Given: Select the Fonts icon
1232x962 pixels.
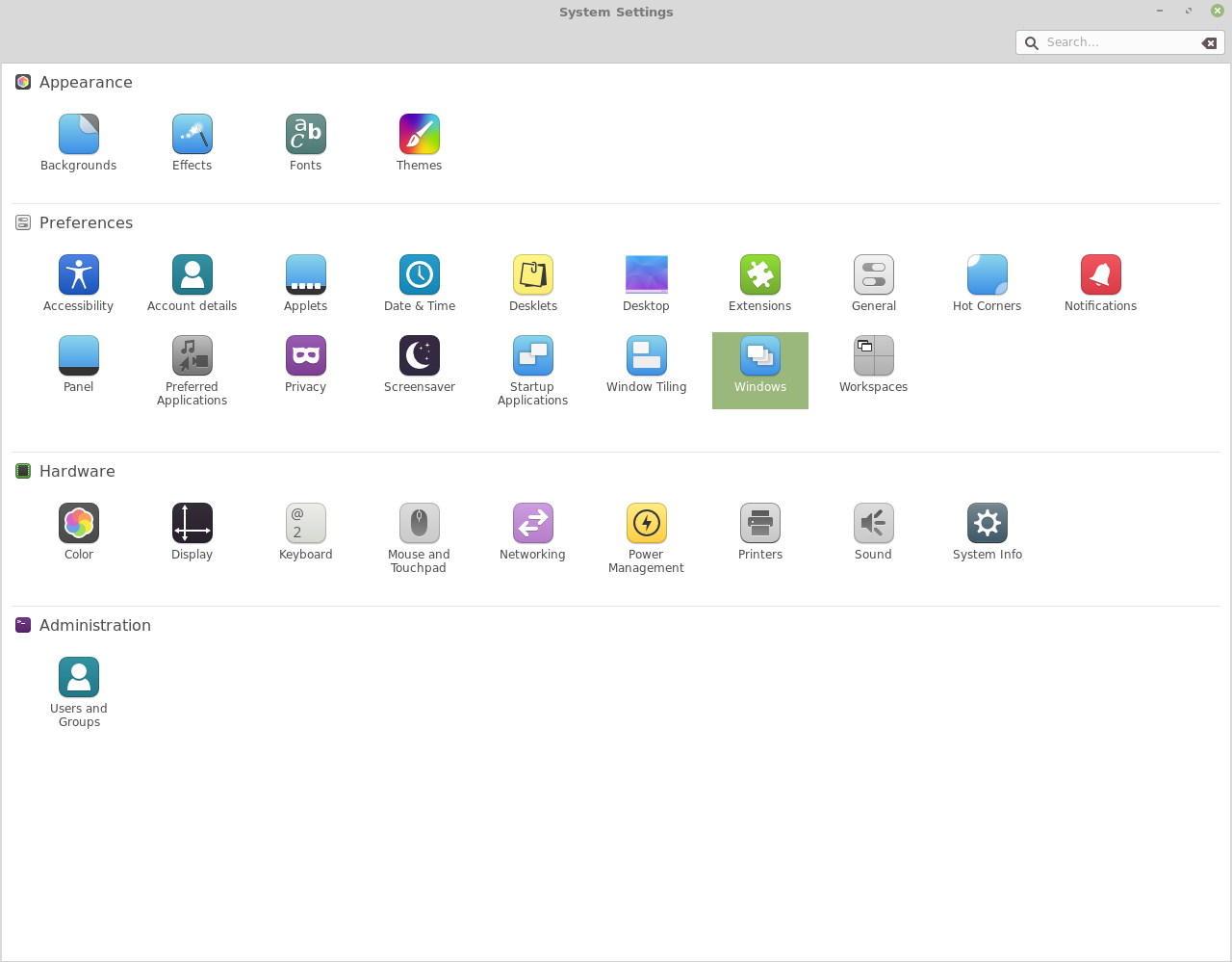Looking at the screenshot, I should pyautogui.click(x=305, y=140).
